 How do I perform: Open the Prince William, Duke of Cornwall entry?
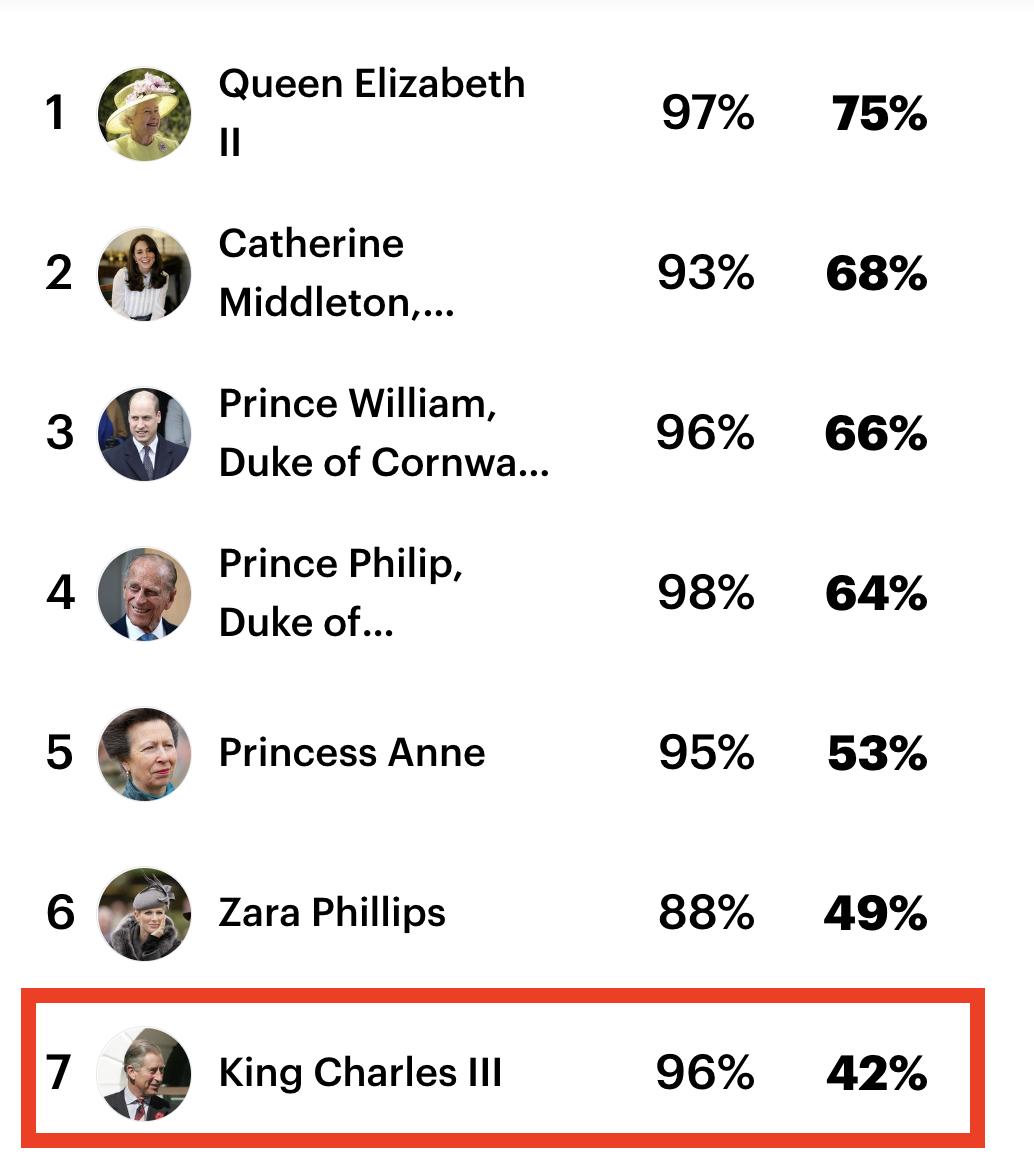[383, 432]
